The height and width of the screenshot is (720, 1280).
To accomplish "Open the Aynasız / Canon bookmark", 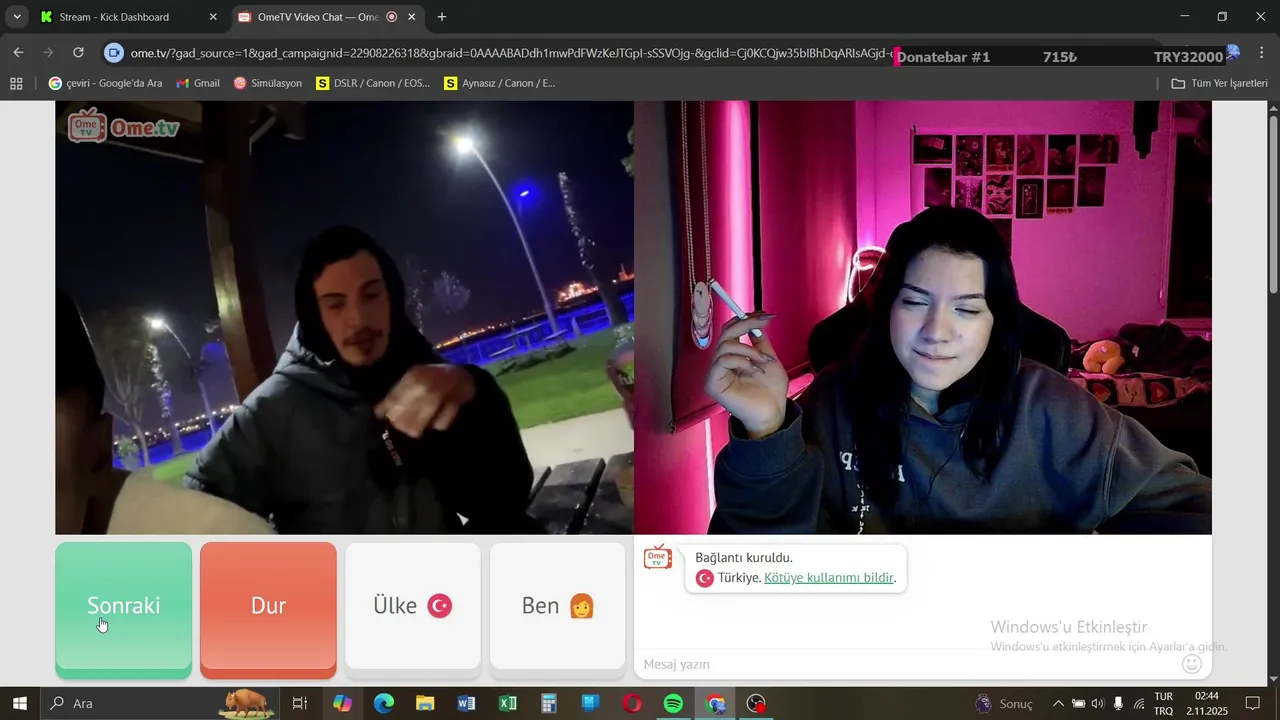I will coord(500,83).
